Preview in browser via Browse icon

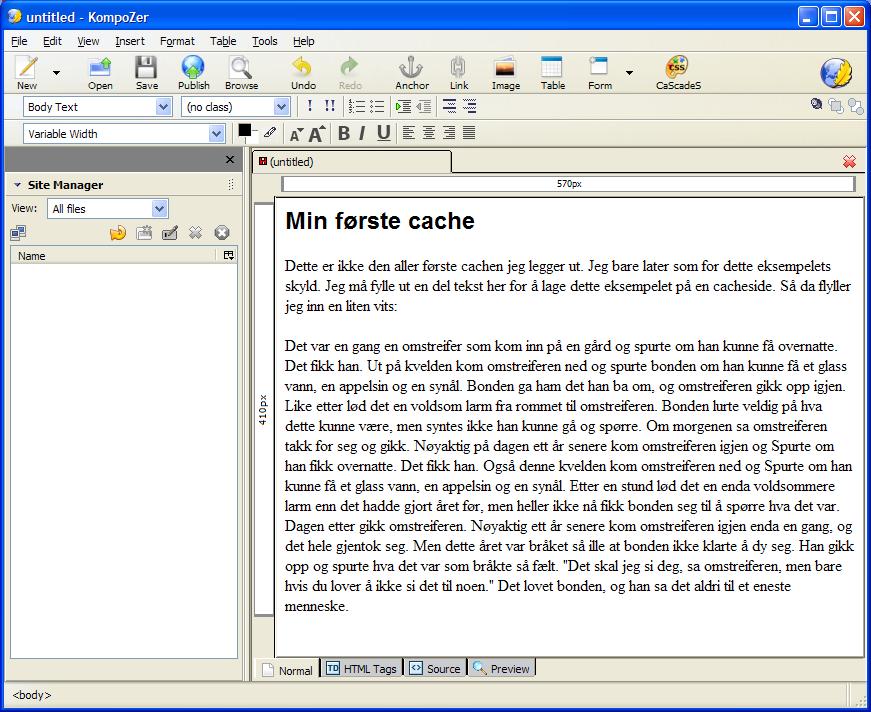coord(242,73)
